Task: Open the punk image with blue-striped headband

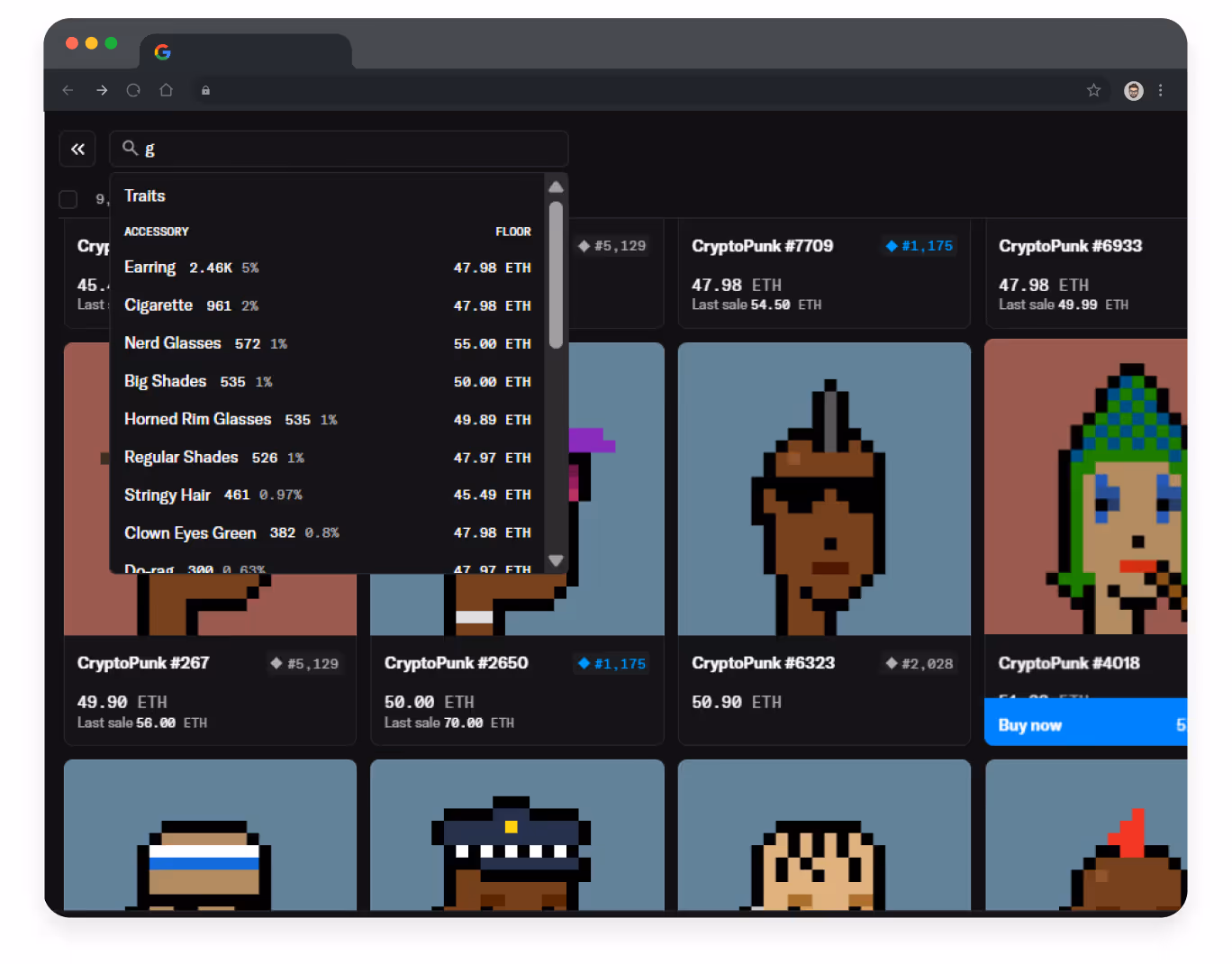Action: (210, 835)
